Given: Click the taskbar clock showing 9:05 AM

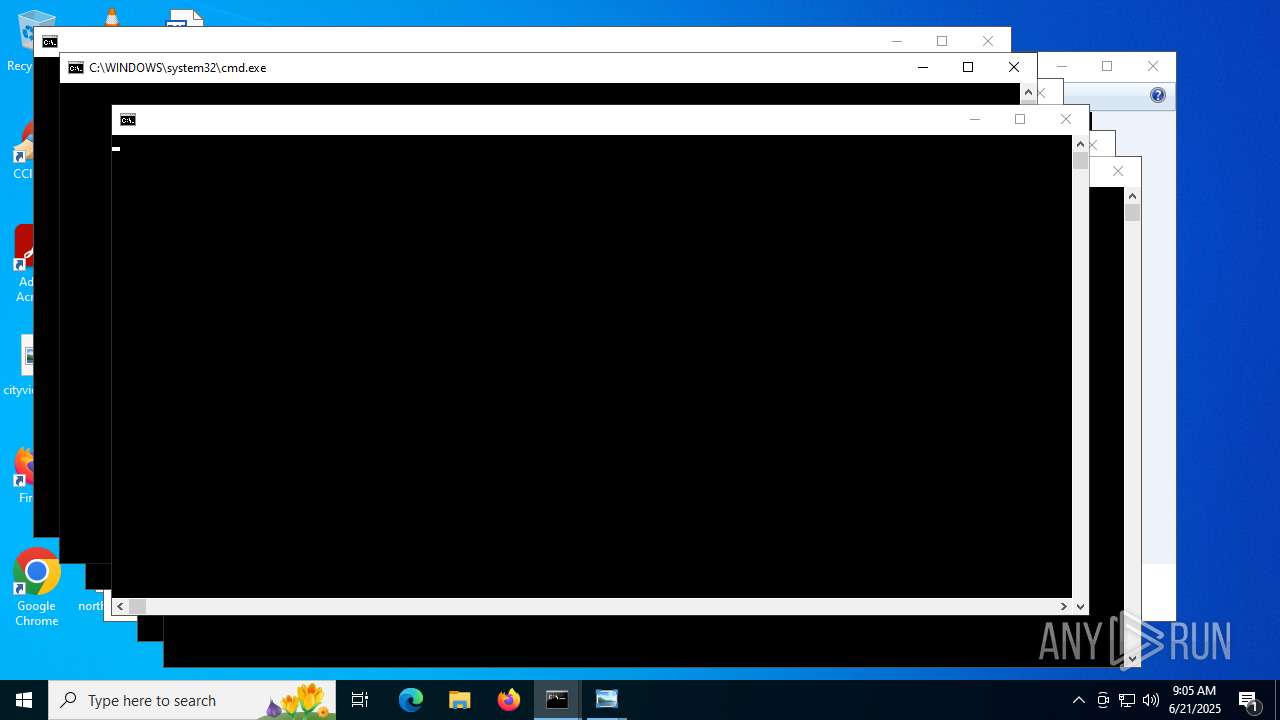Looking at the screenshot, I should click(1195, 700).
